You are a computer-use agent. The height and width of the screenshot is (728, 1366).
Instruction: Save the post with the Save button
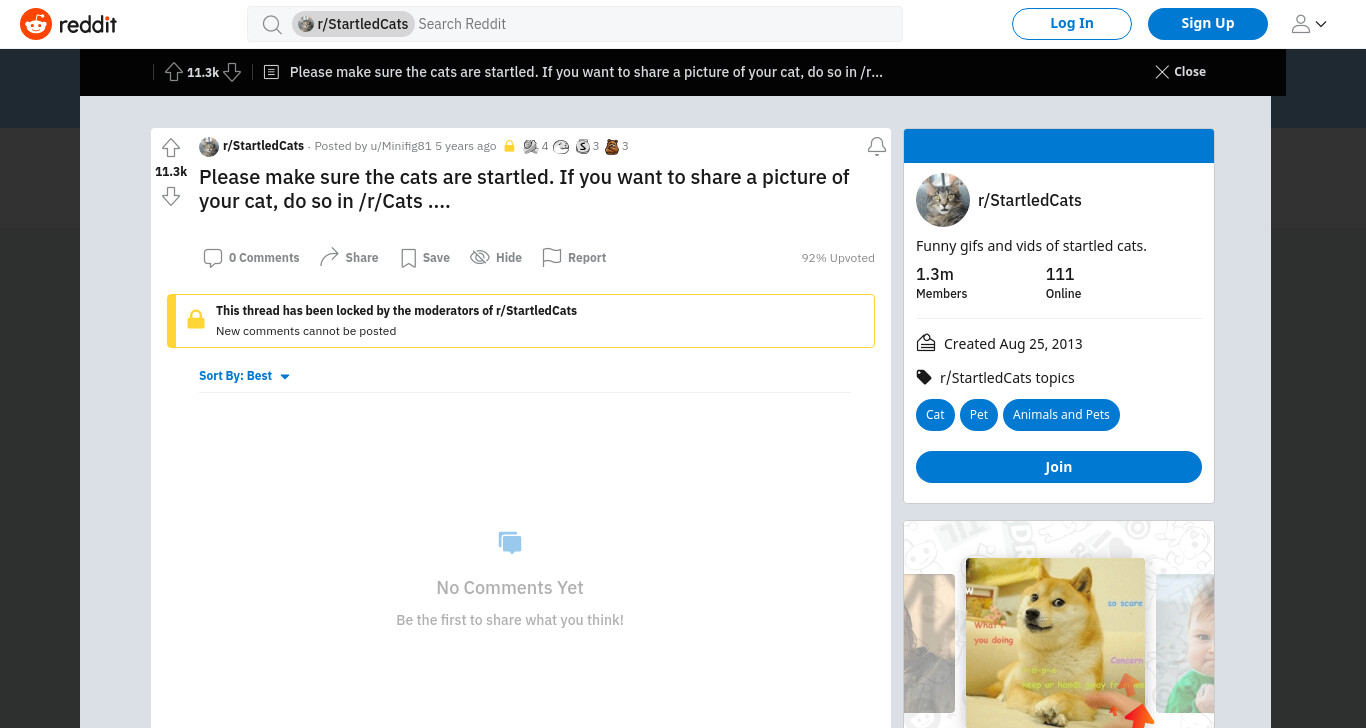click(x=425, y=258)
